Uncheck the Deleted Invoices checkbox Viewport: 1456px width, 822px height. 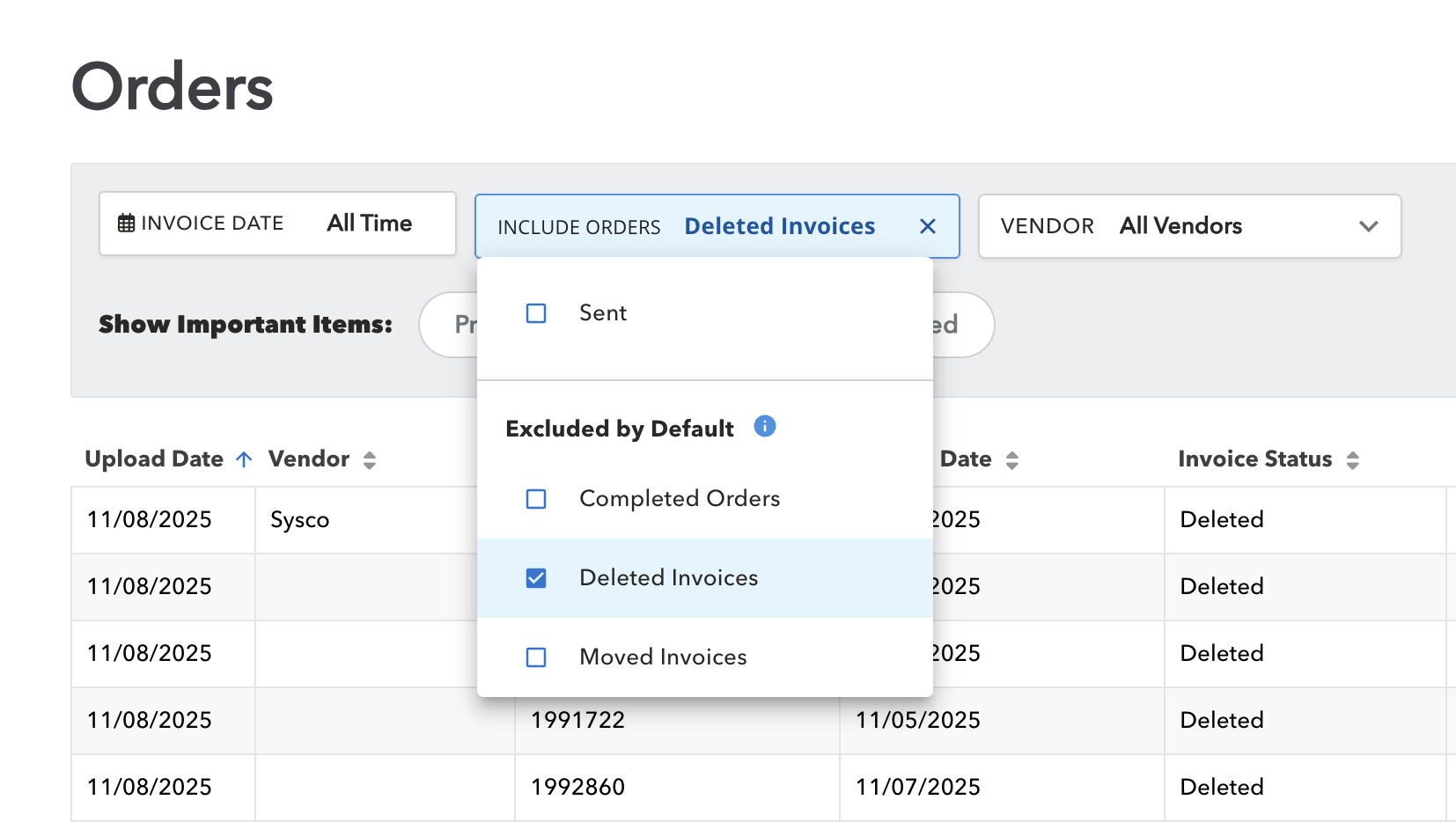coord(536,578)
